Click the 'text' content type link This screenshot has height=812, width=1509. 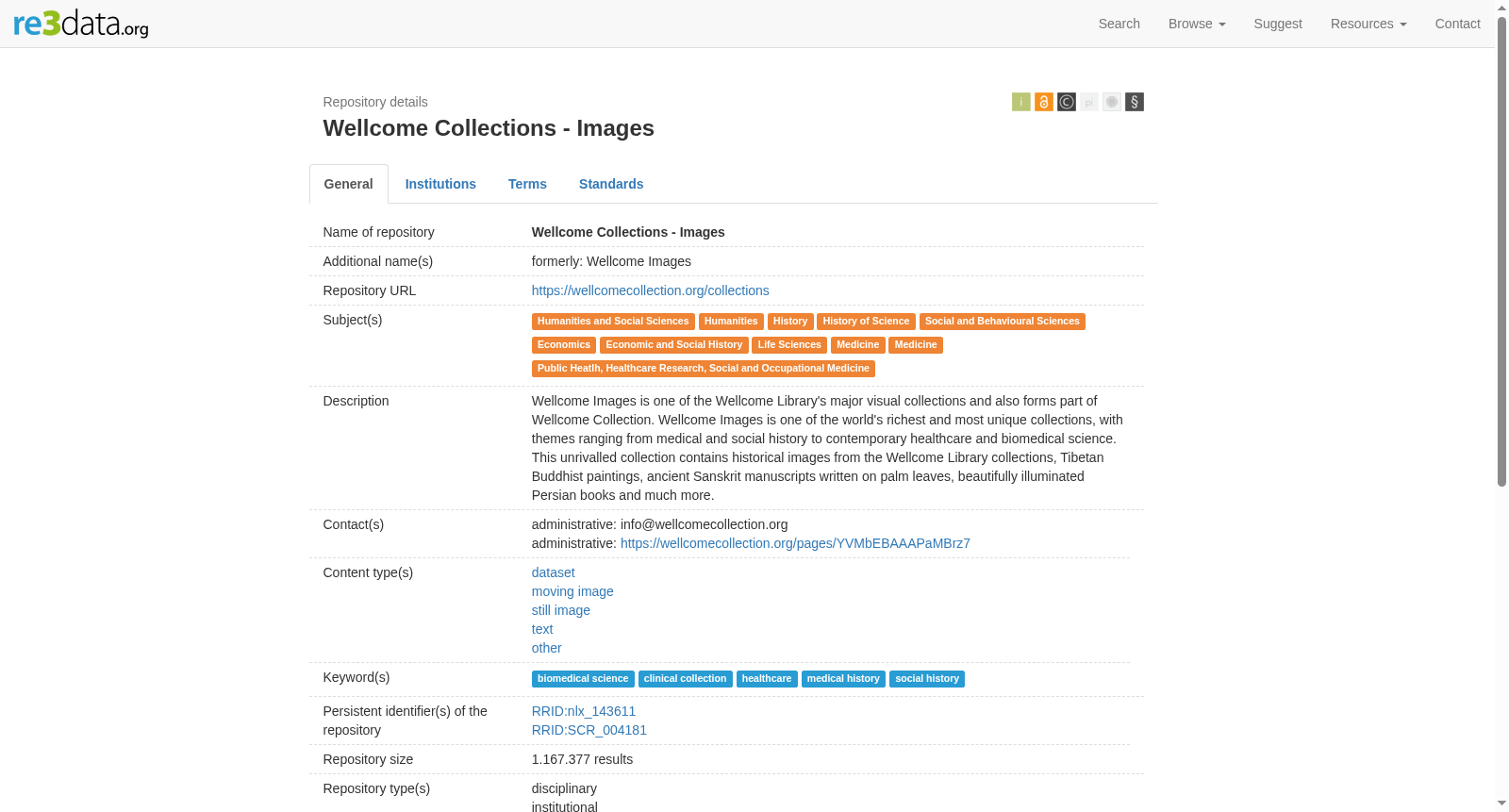click(x=542, y=629)
